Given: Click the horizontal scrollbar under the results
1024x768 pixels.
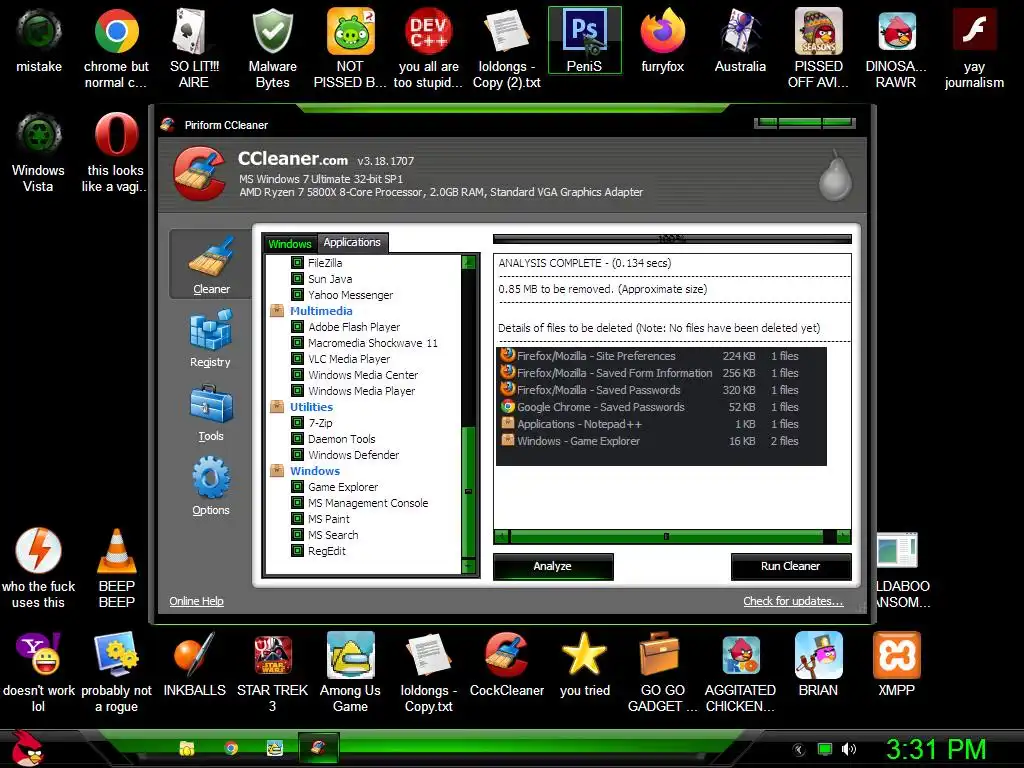Looking at the screenshot, I should coord(672,537).
